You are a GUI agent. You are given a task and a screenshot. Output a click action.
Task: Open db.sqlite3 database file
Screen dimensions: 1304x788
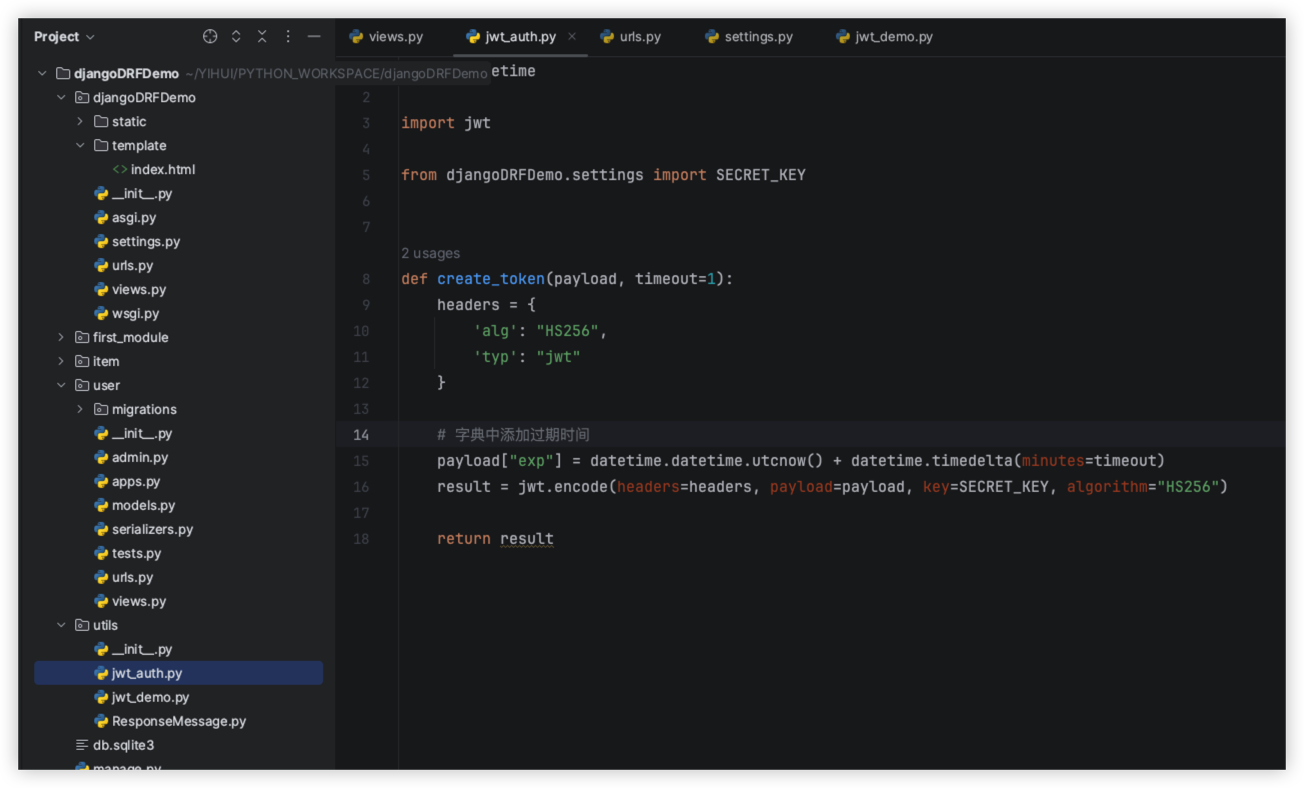[x=123, y=746]
